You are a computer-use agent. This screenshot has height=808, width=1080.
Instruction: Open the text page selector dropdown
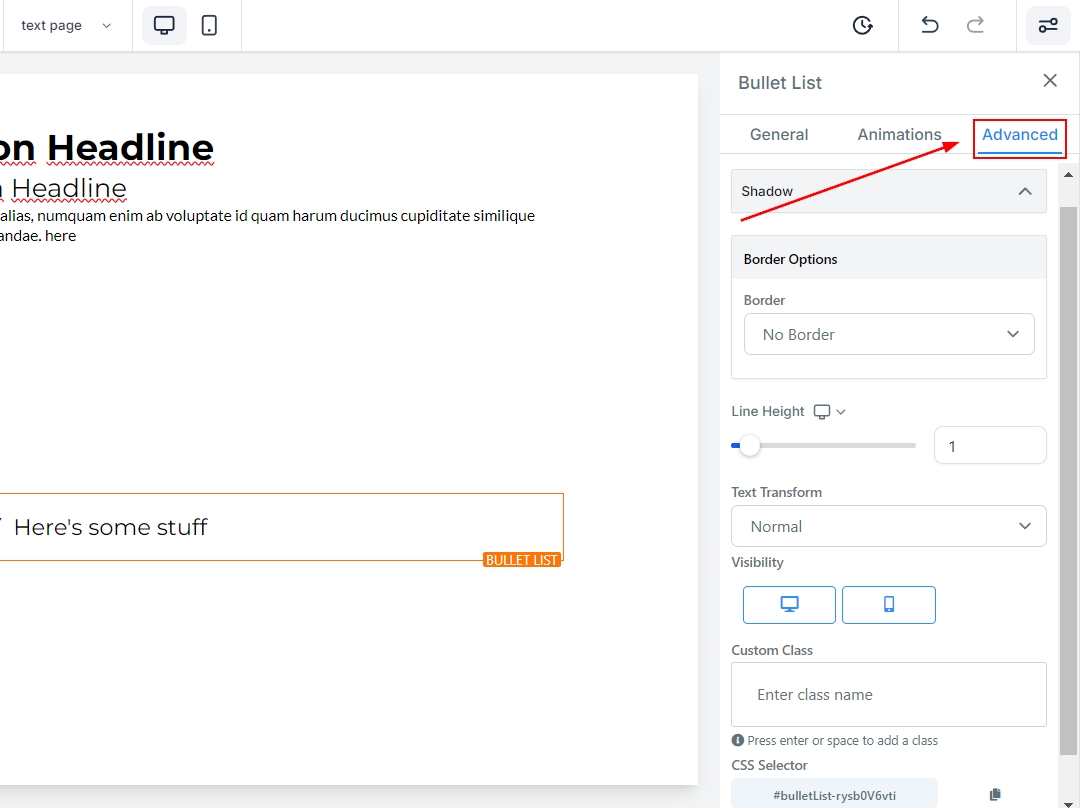(66, 26)
